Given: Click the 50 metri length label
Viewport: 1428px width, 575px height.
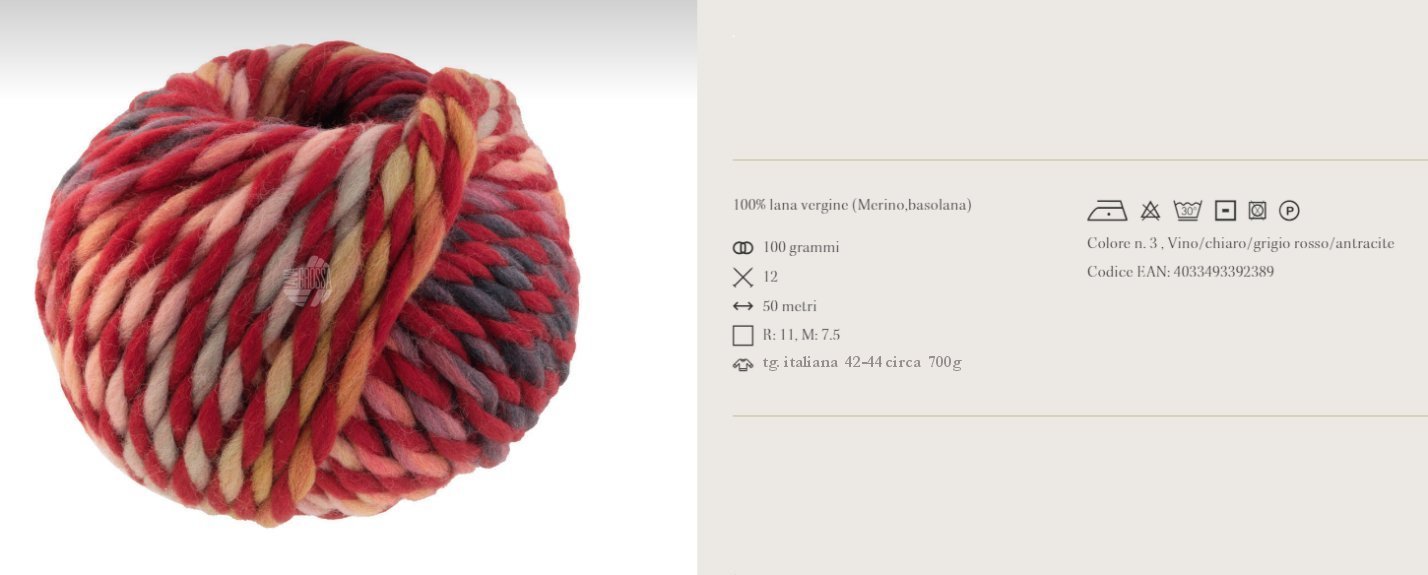Looking at the screenshot, I should coord(789,306).
